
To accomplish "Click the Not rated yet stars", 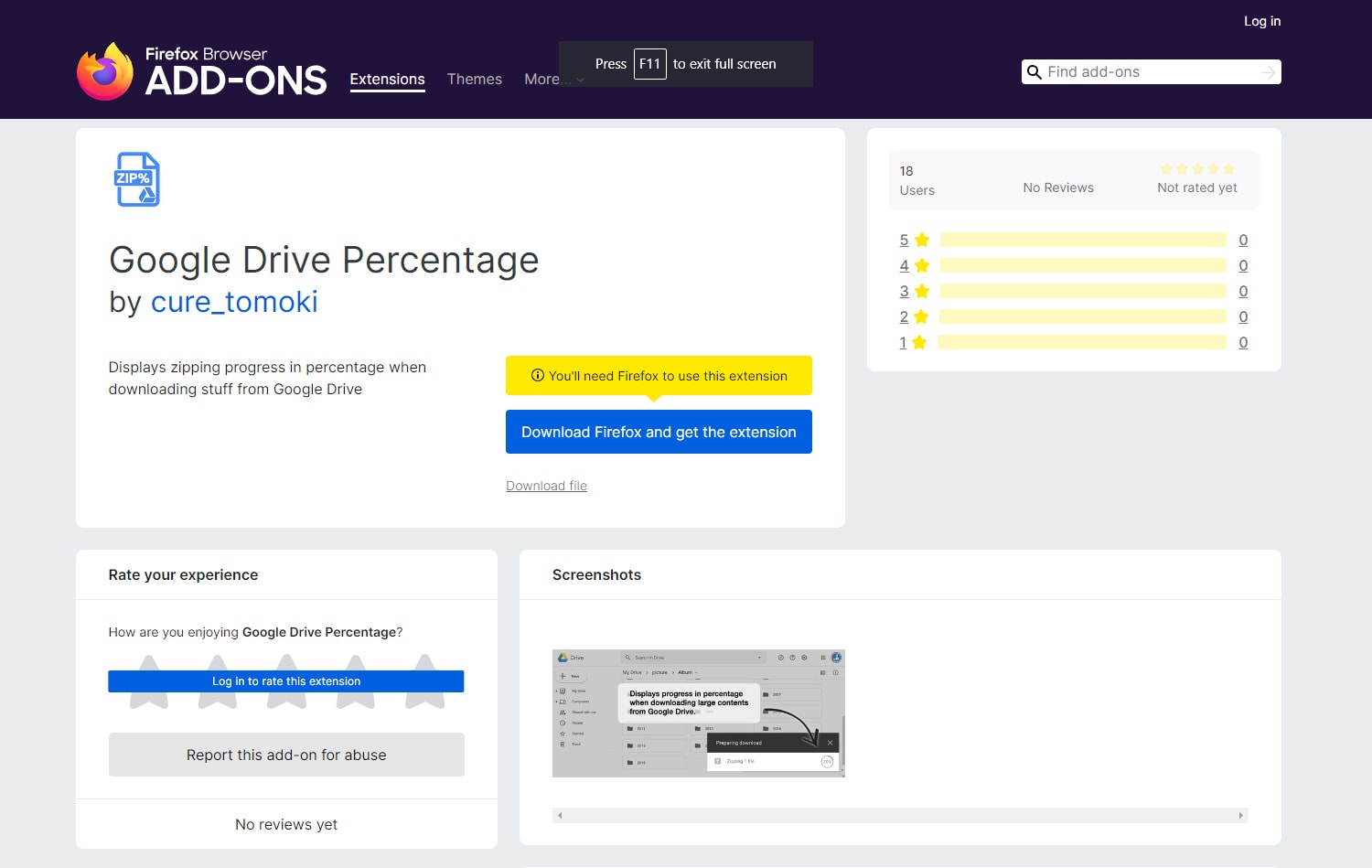I will [x=1197, y=169].
